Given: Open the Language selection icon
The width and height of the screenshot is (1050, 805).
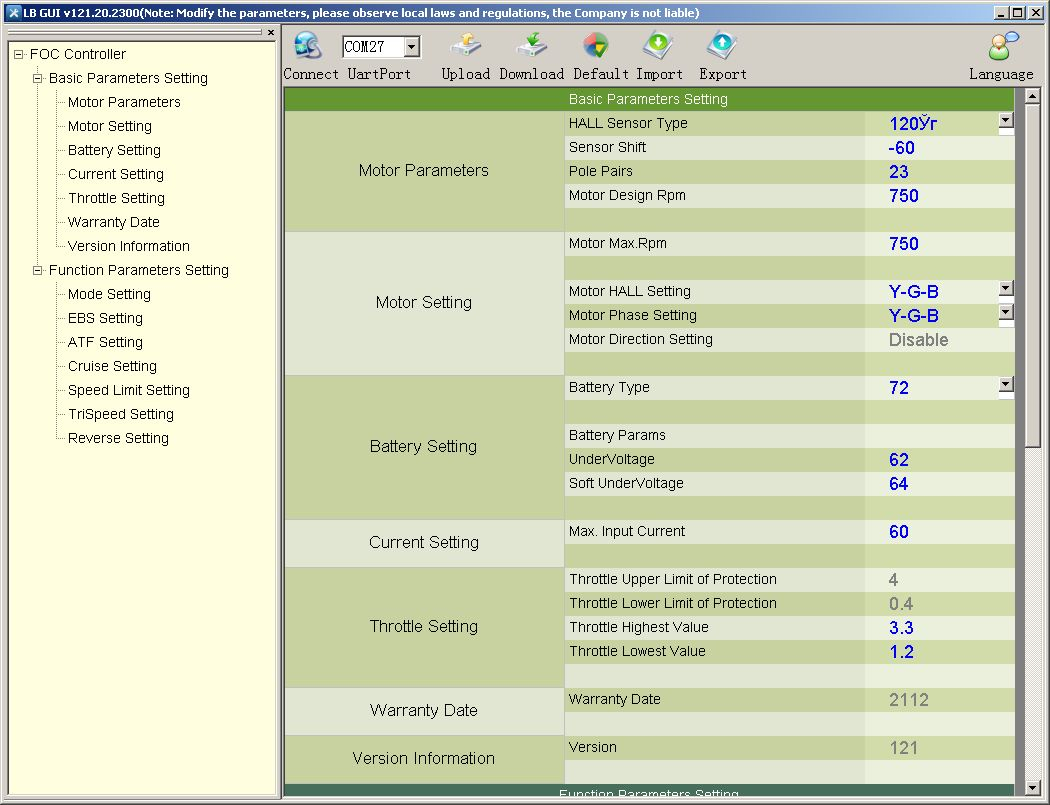Looking at the screenshot, I should (x=1001, y=47).
